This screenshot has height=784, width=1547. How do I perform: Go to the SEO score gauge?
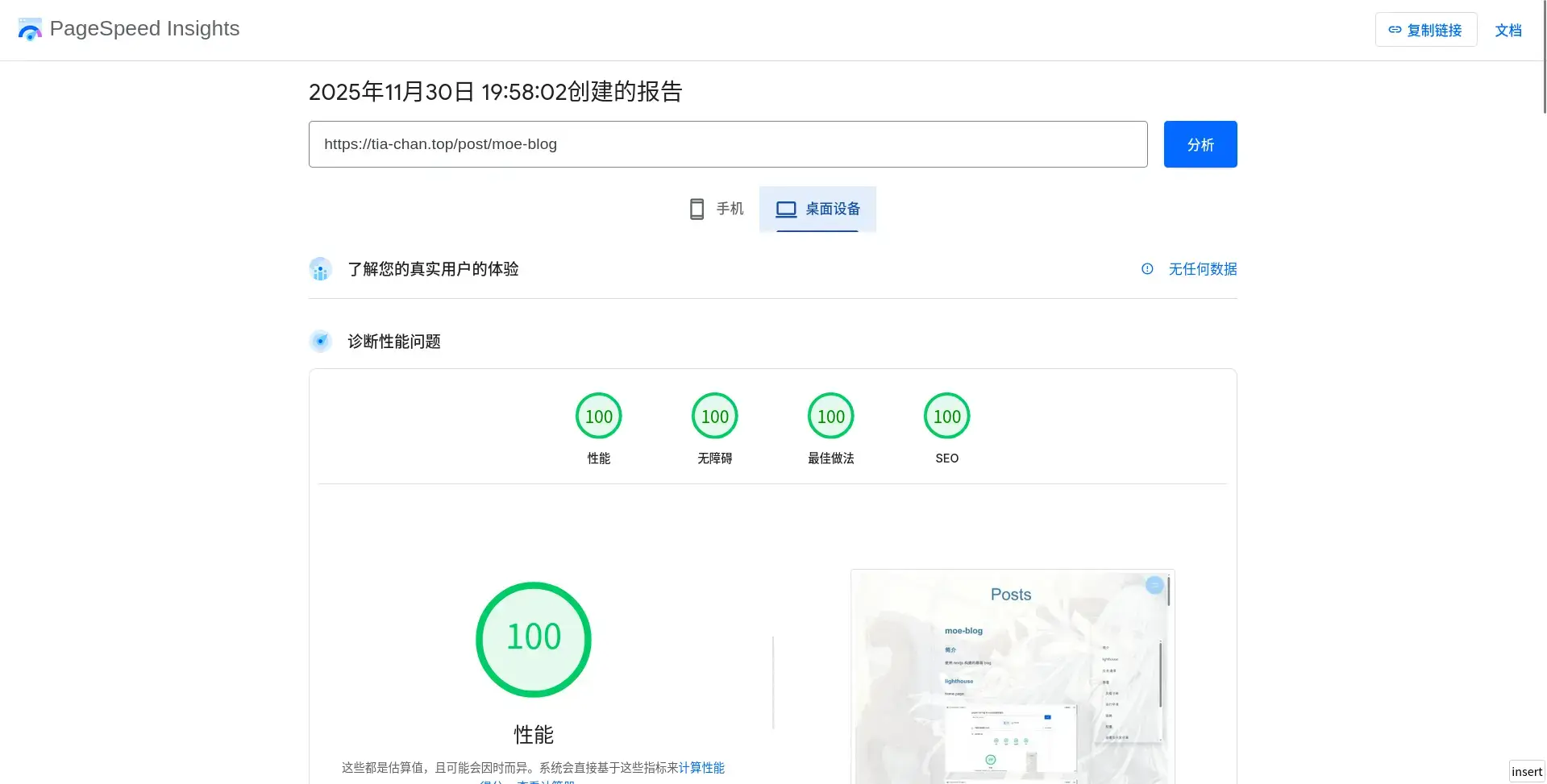(x=946, y=417)
